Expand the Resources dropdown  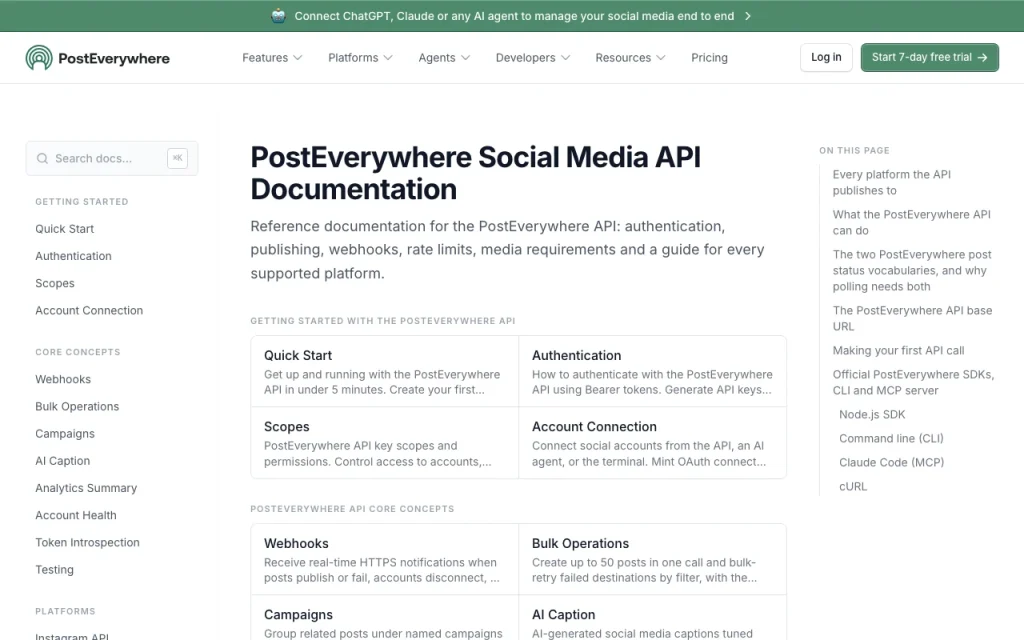pyautogui.click(x=630, y=57)
